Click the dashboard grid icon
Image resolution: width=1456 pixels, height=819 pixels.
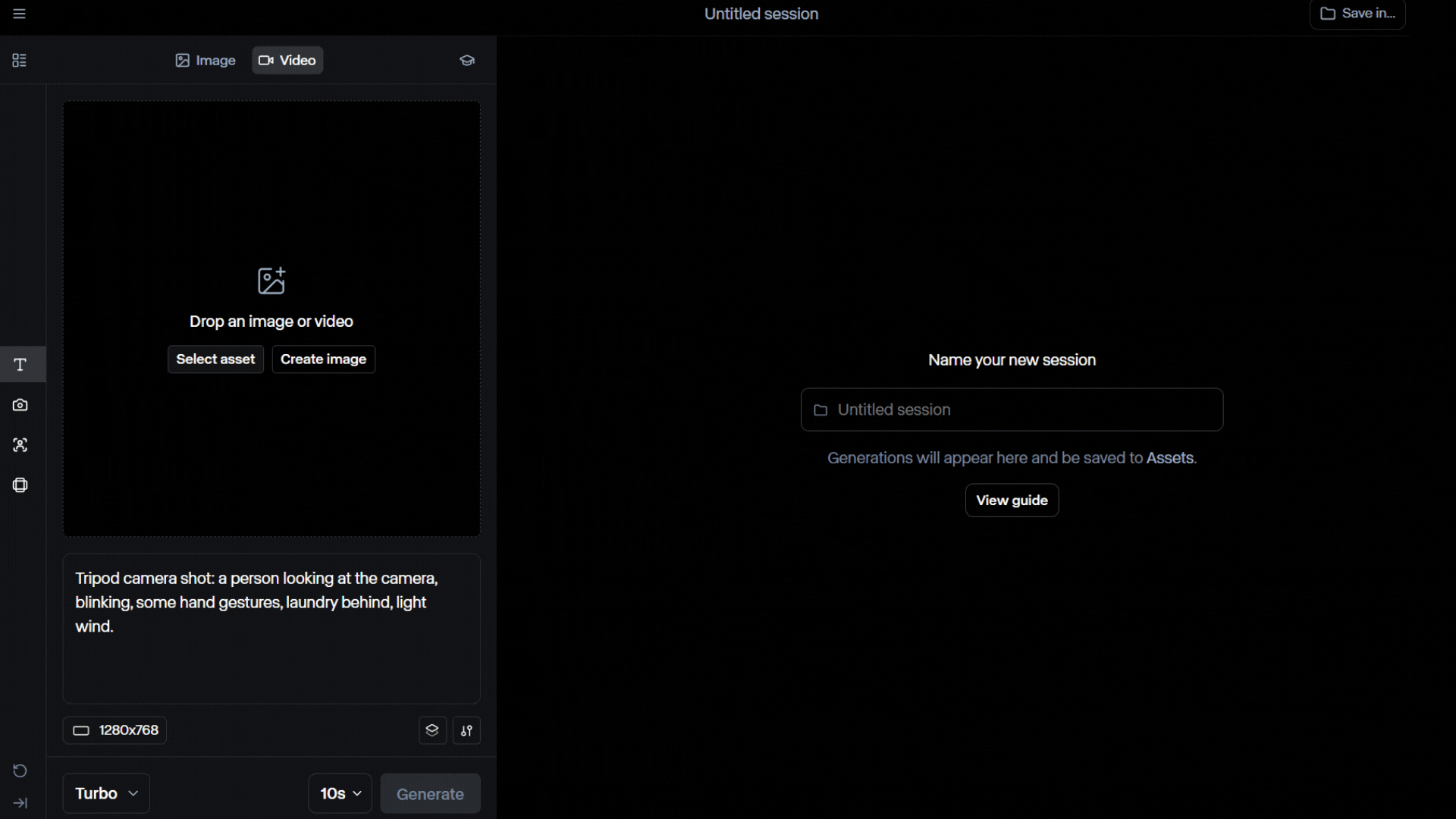tap(20, 61)
